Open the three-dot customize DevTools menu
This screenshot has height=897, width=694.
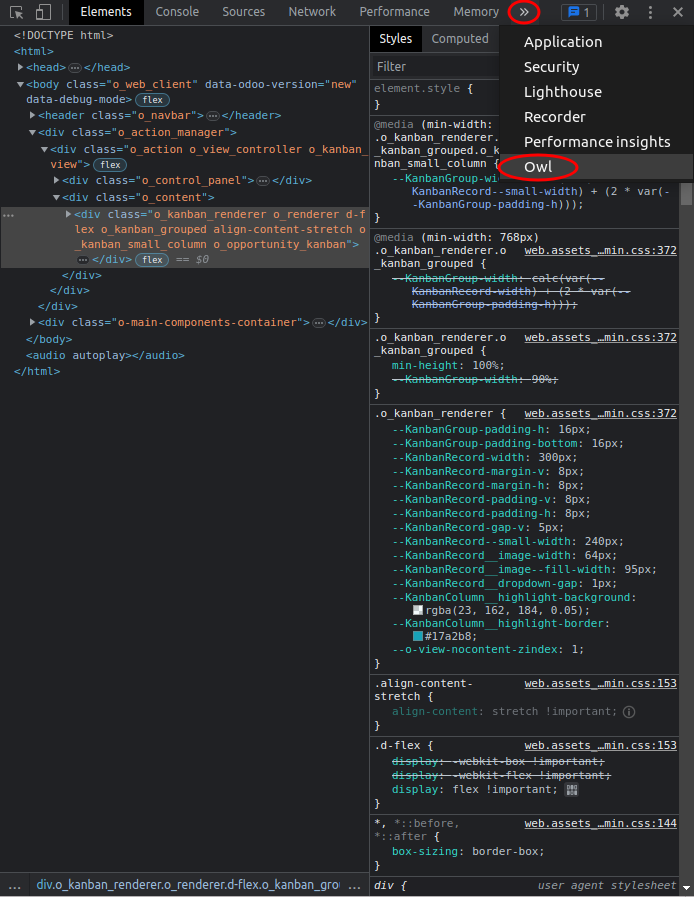pos(651,12)
